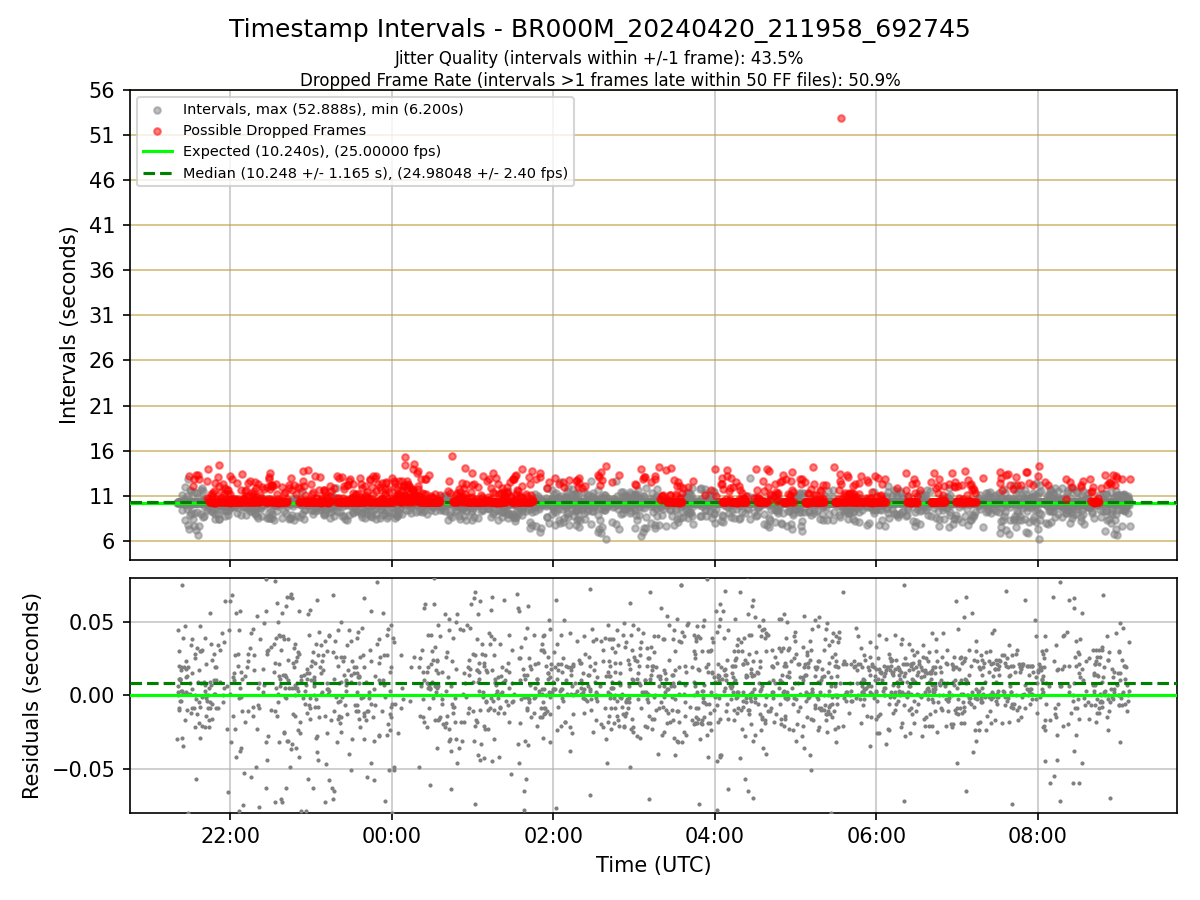This screenshot has height=900, width=1200.
Task: Click legend entry "Possible Dropped Frames"
Action: point(274,130)
